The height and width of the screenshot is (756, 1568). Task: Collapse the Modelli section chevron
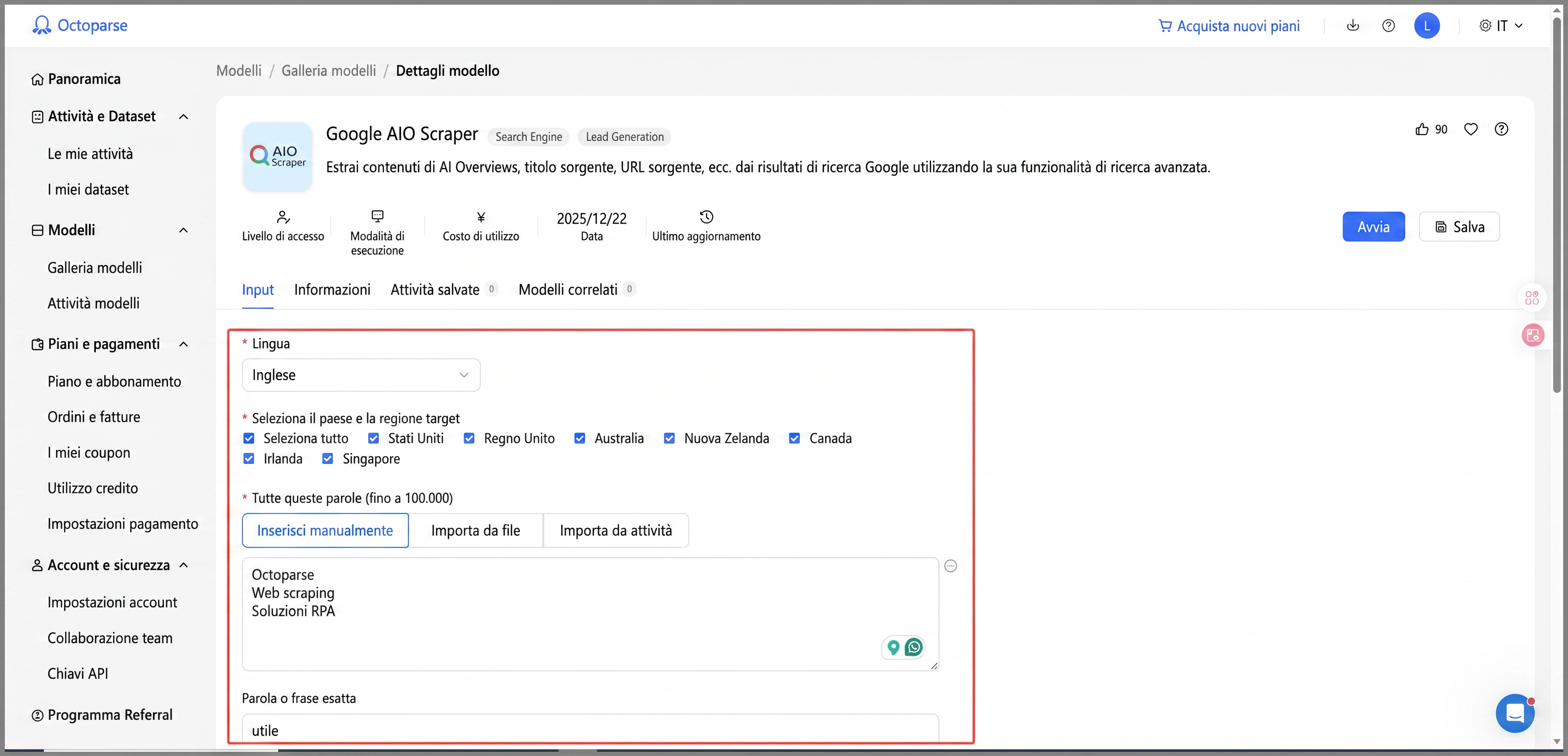pos(183,230)
